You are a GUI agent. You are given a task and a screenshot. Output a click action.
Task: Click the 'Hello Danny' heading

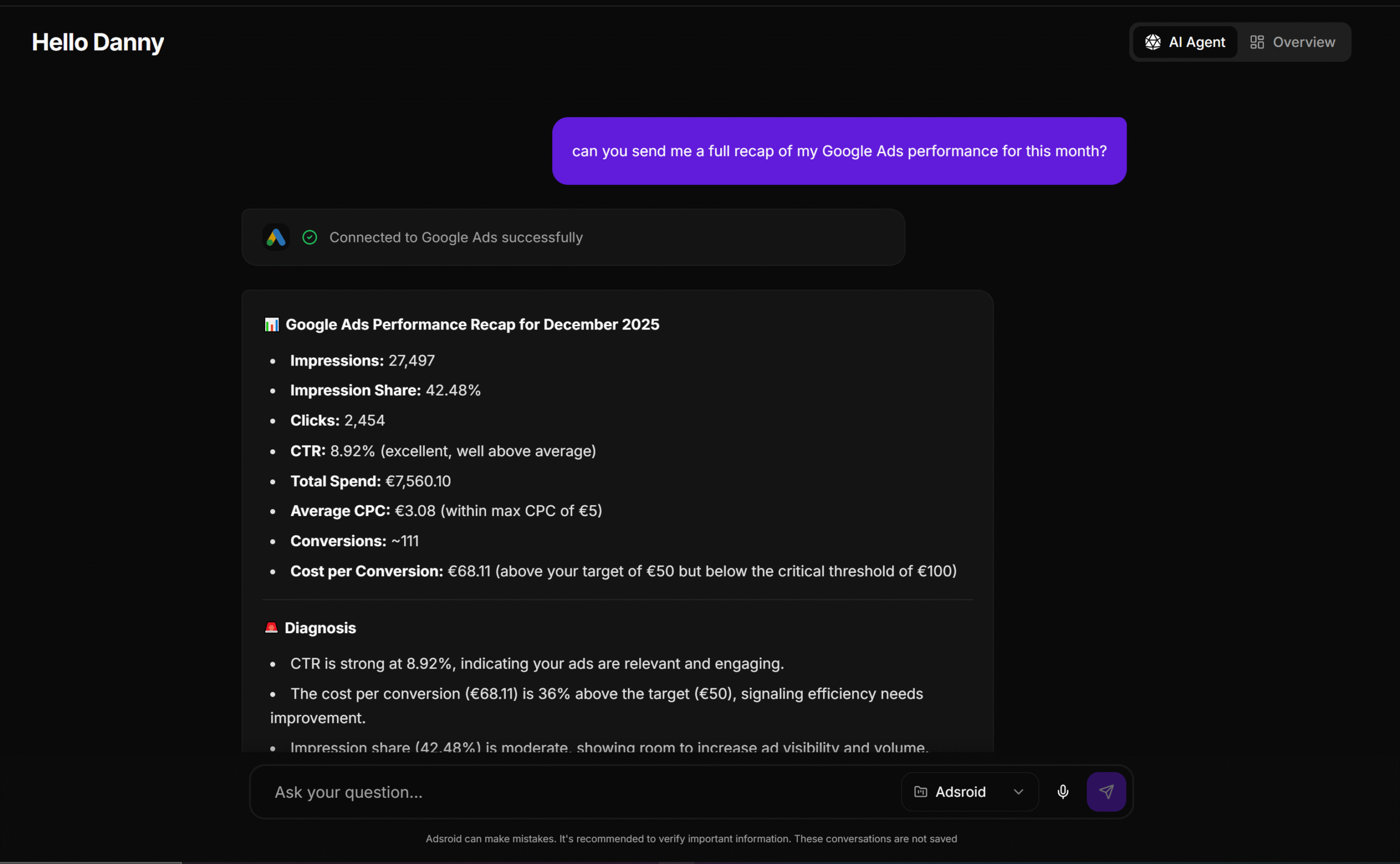98,42
